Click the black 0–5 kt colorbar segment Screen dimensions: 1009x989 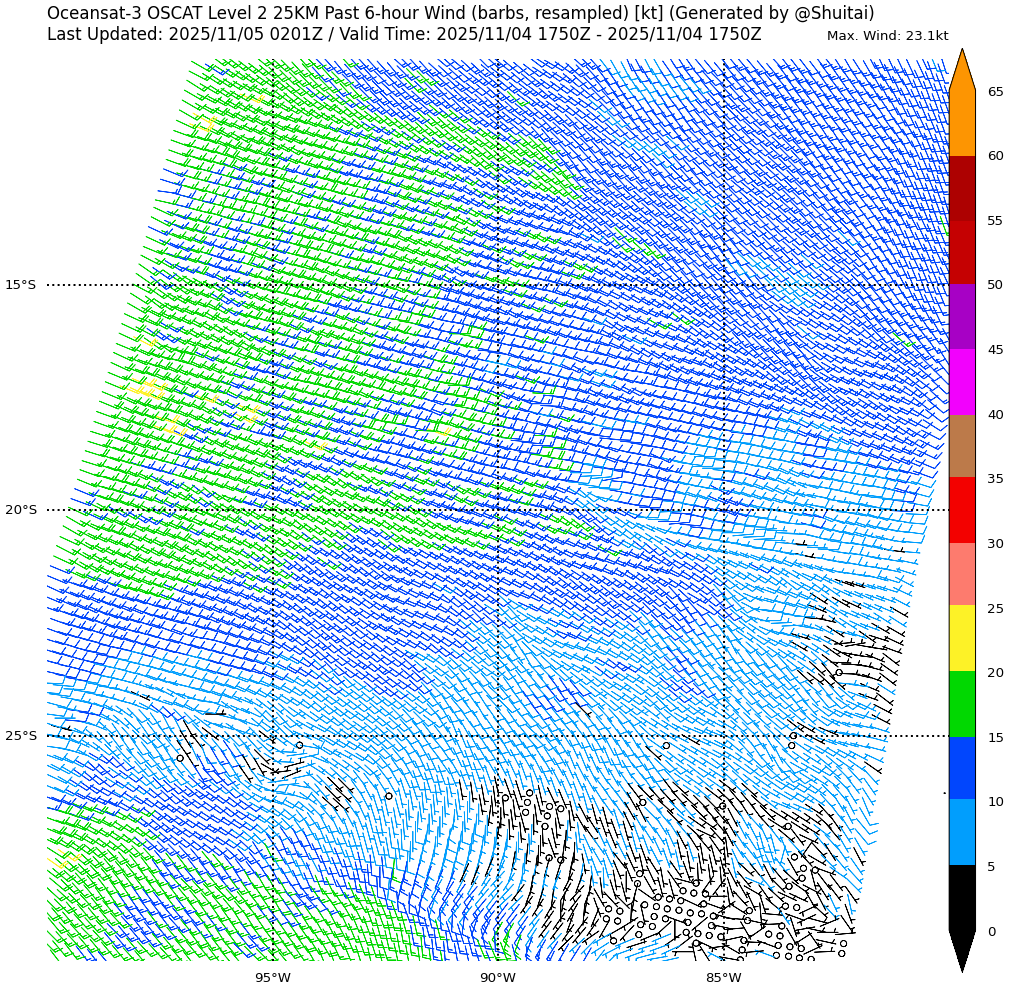(x=962, y=897)
